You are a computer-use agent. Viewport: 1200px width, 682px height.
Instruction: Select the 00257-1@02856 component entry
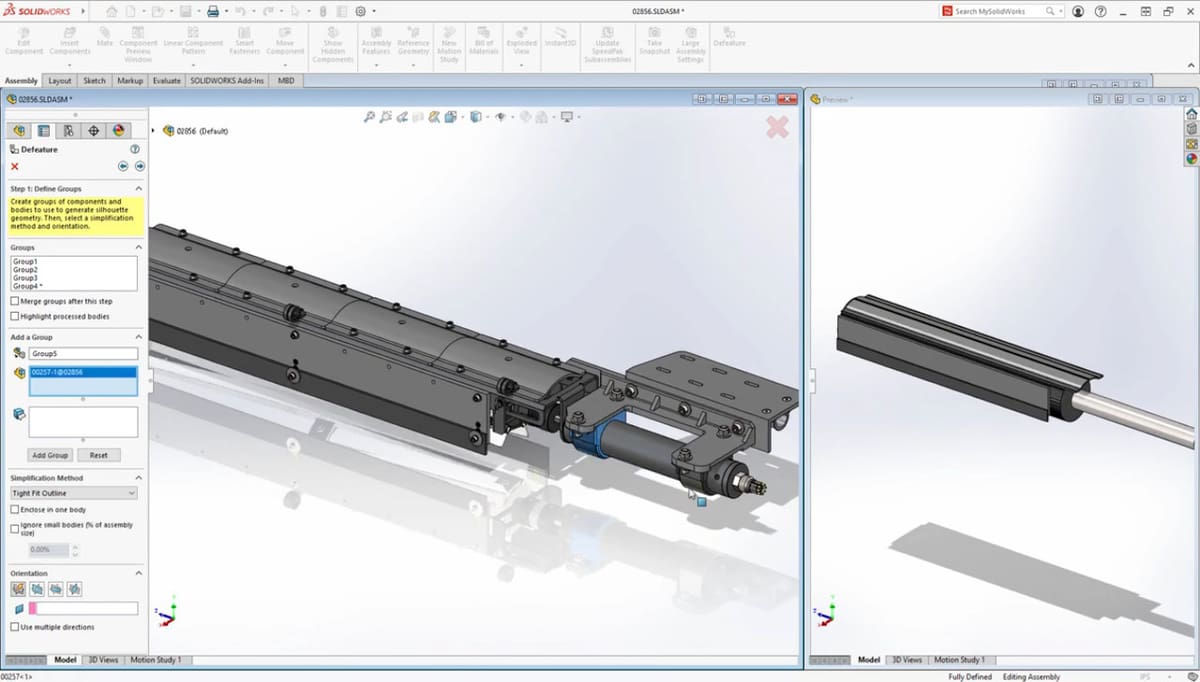pyautogui.click(x=83, y=372)
